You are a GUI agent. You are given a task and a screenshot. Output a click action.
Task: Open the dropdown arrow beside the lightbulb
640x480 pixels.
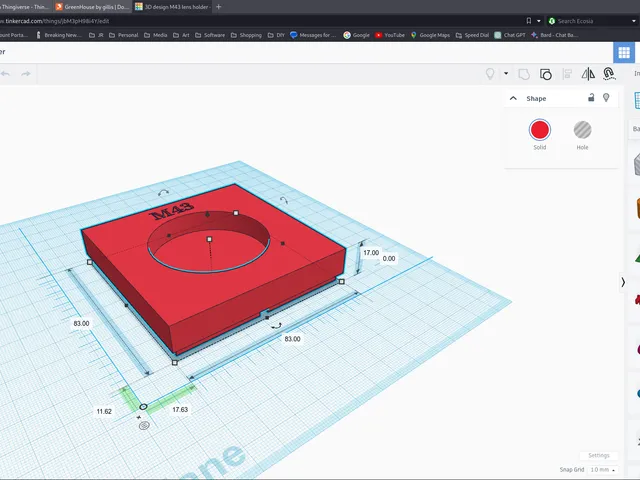point(506,73)
